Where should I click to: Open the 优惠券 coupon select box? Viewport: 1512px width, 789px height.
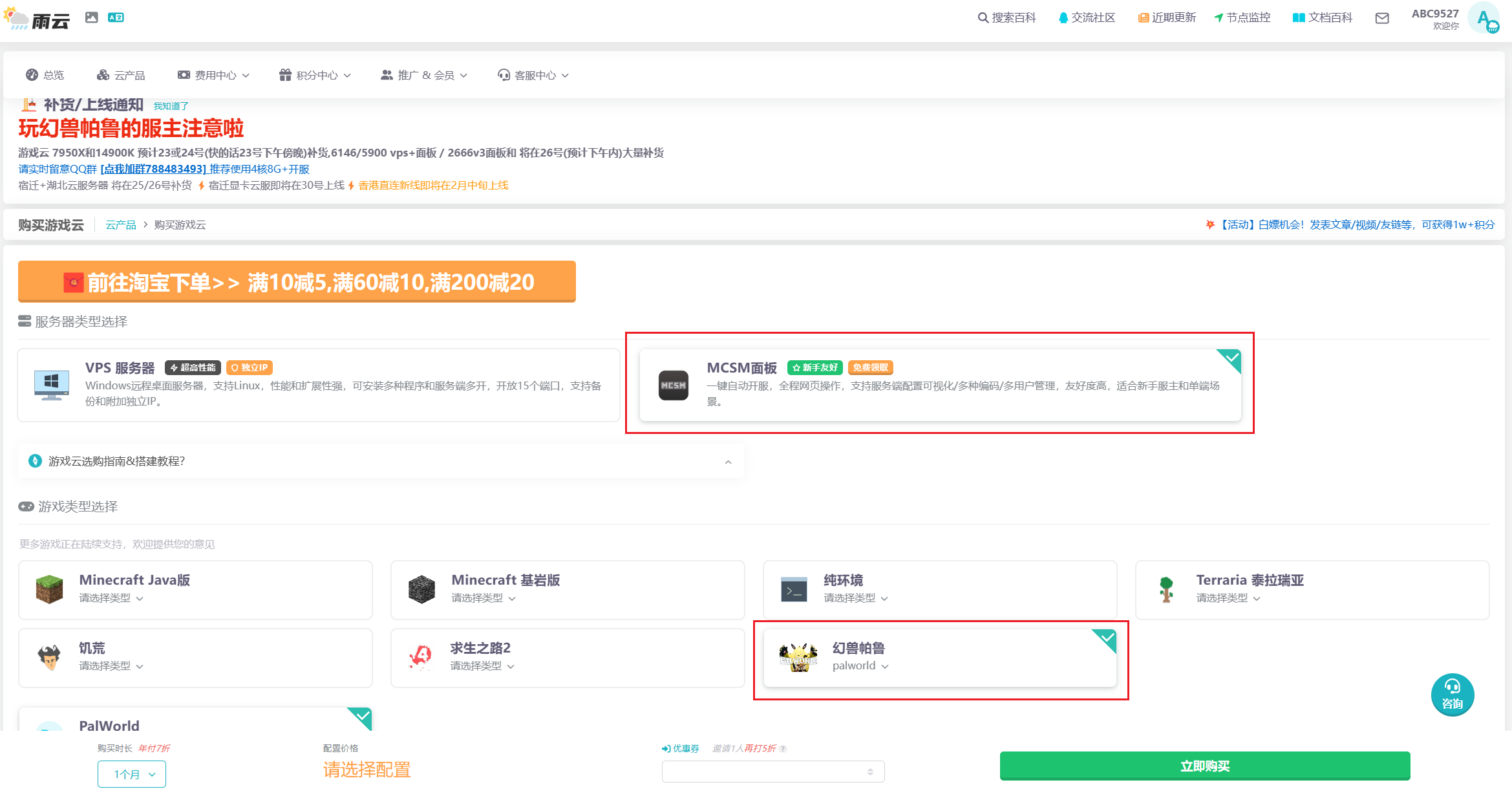[772, 772]
